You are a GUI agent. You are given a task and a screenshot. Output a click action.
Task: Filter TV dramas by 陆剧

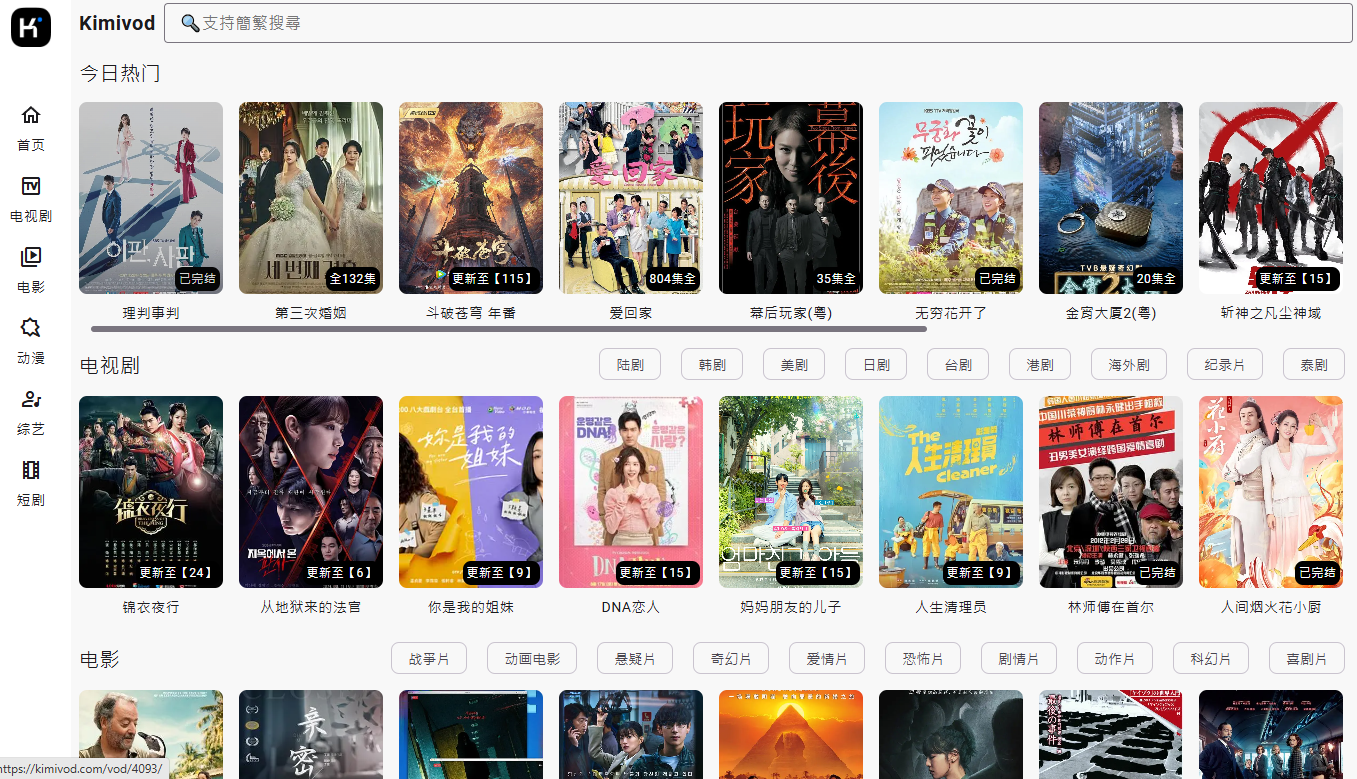click(630, 365)
